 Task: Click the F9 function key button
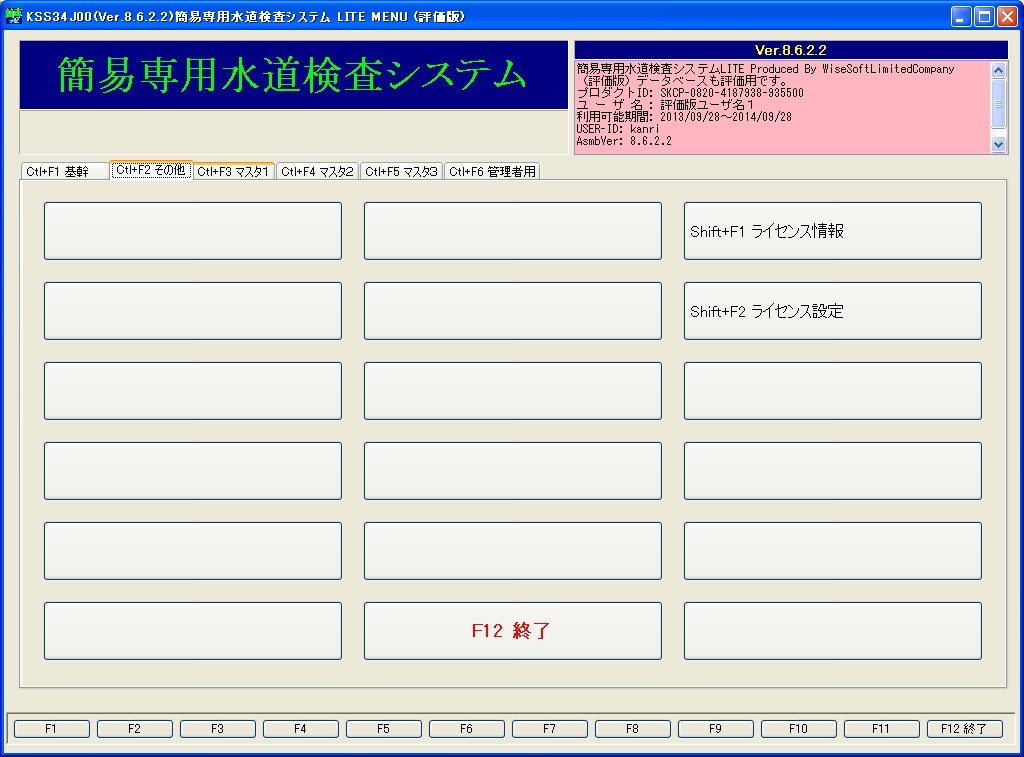(x=715, y=729)
